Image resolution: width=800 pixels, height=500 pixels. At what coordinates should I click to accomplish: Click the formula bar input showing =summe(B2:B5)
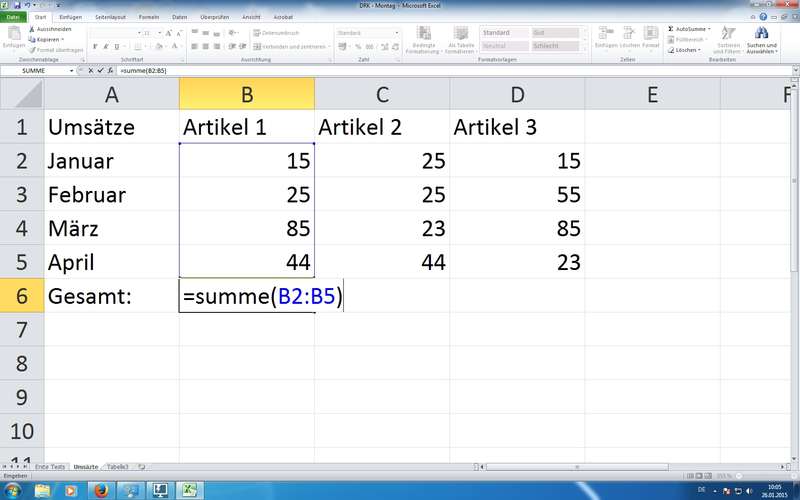(400, 71)
